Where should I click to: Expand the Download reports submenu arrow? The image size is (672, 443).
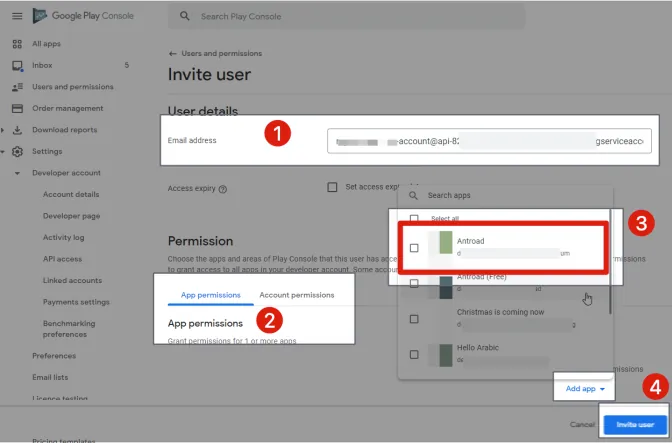coord(4,130)
